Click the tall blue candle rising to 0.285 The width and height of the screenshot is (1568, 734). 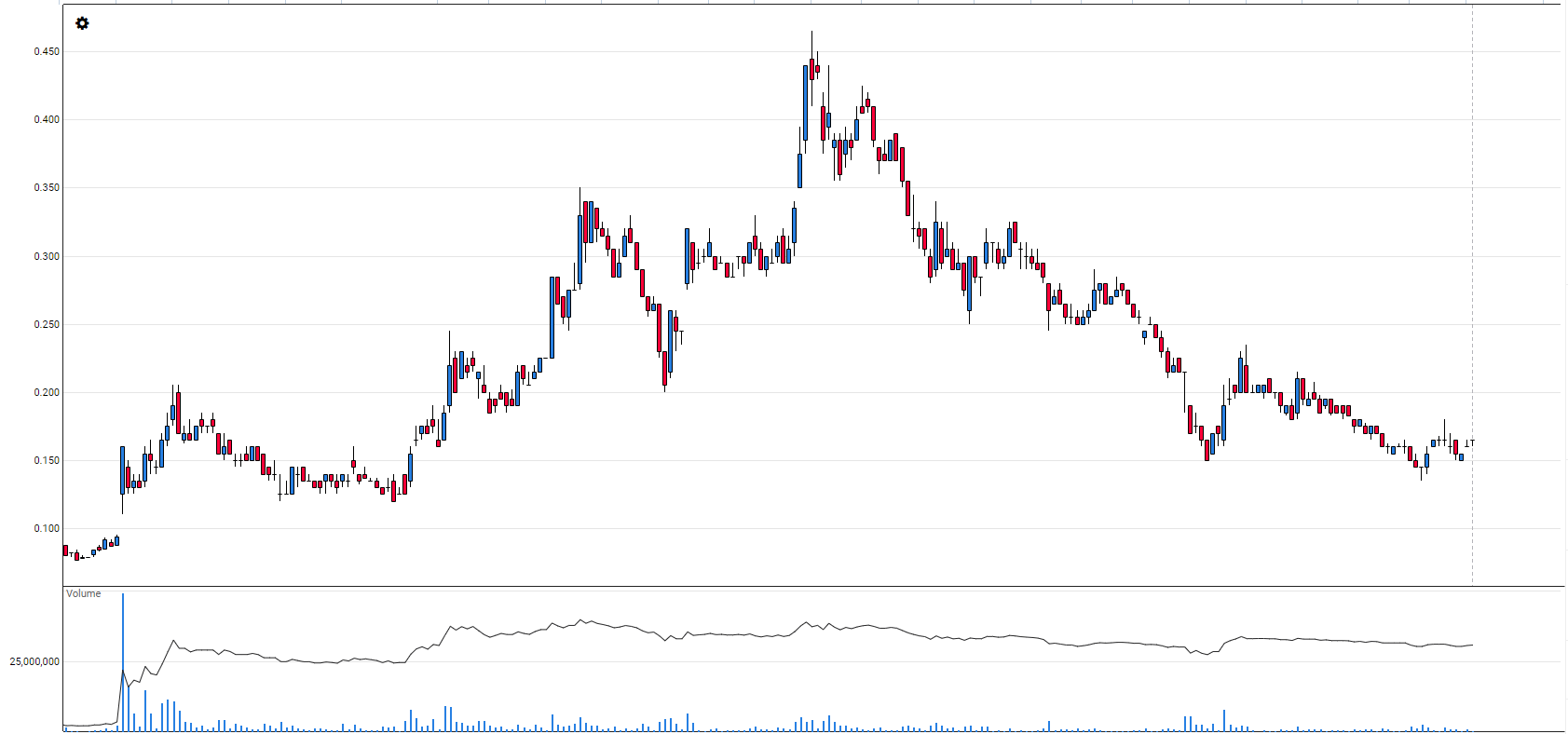point(552,317)
